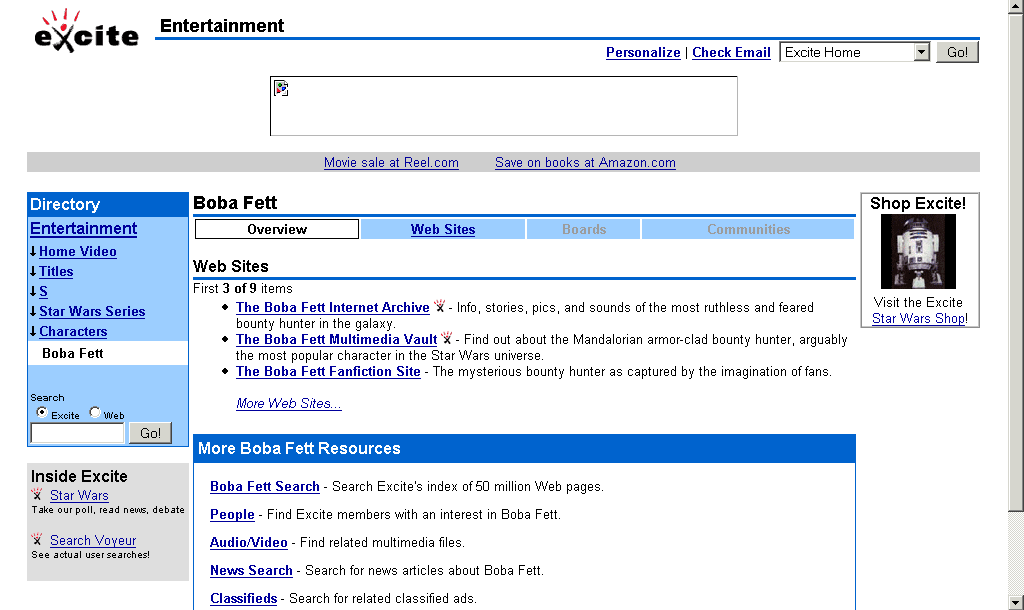Go to Titles category
1024x610 pixels.
[x=56, y=271]
